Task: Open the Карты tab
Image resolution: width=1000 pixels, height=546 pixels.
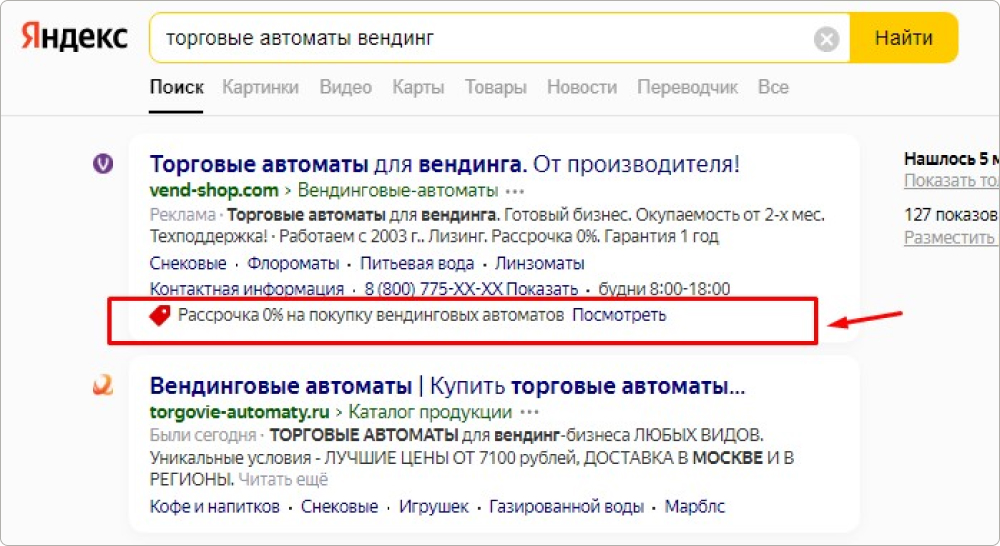Action: (418, 87)
